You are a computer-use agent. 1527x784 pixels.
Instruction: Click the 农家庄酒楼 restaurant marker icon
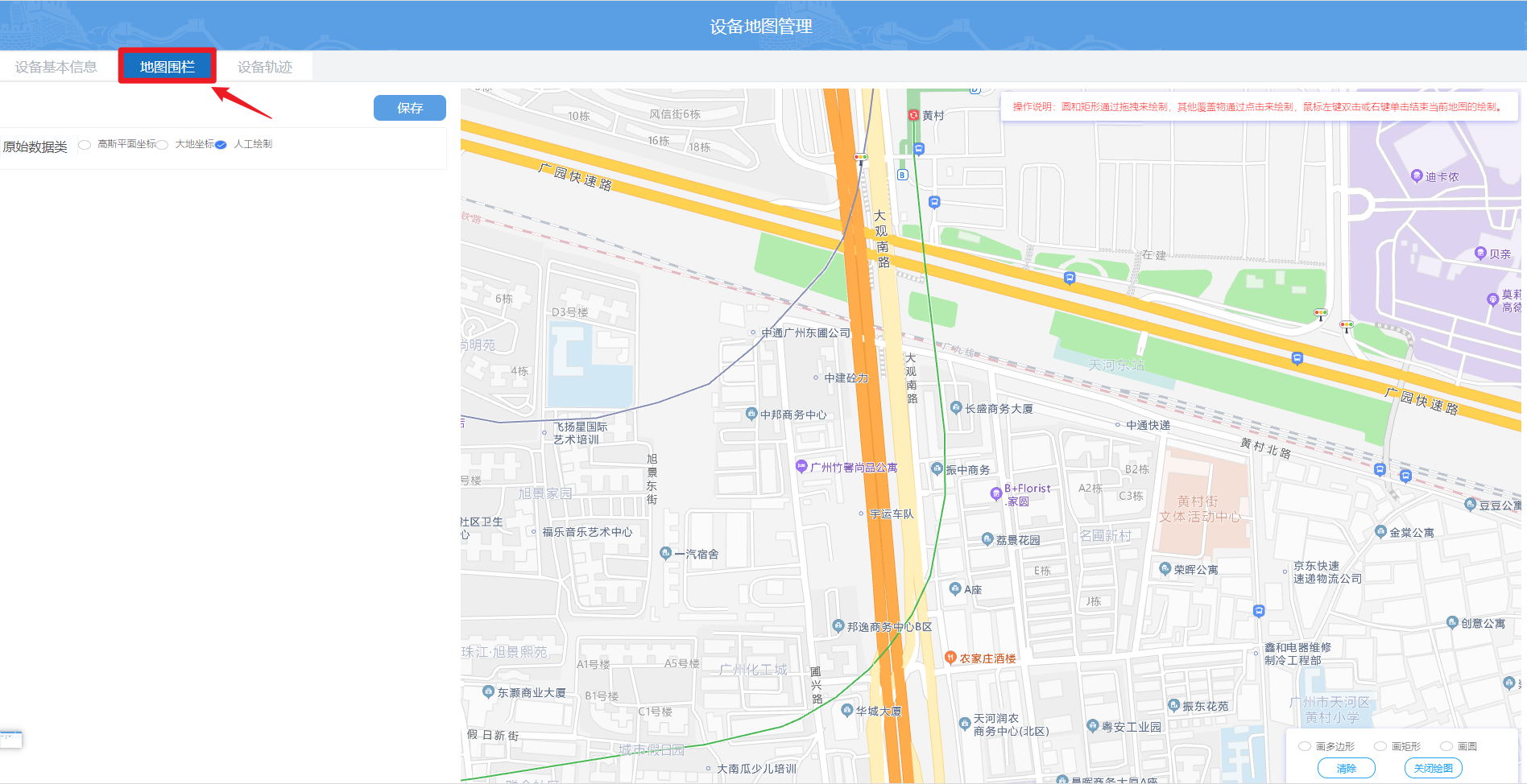(950, 657)
